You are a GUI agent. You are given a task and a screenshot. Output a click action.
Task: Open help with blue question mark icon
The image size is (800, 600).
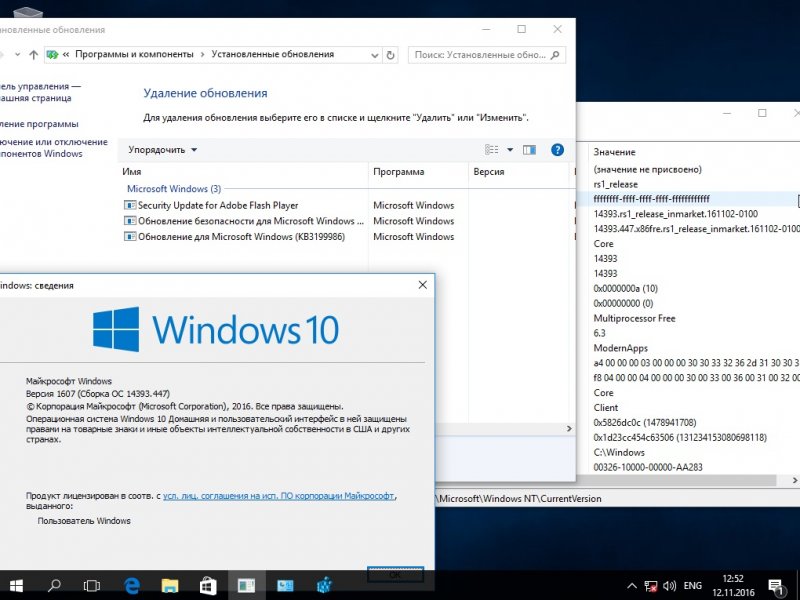click(557, 149)
